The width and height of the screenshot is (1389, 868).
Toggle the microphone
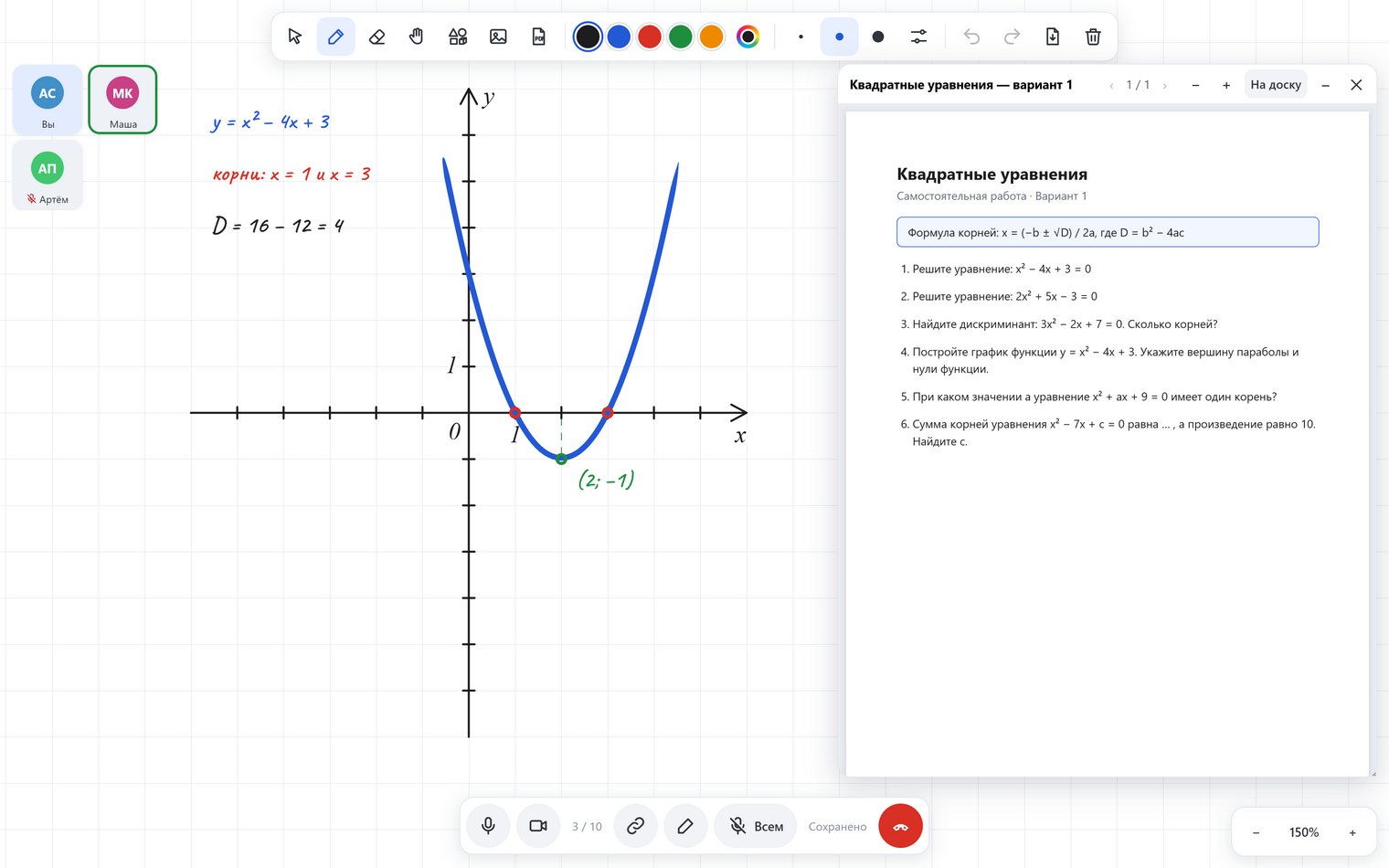488,826
